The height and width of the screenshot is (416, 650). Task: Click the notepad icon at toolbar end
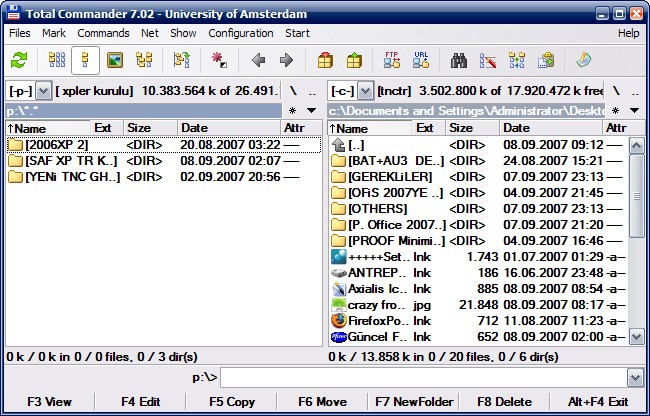584,60
